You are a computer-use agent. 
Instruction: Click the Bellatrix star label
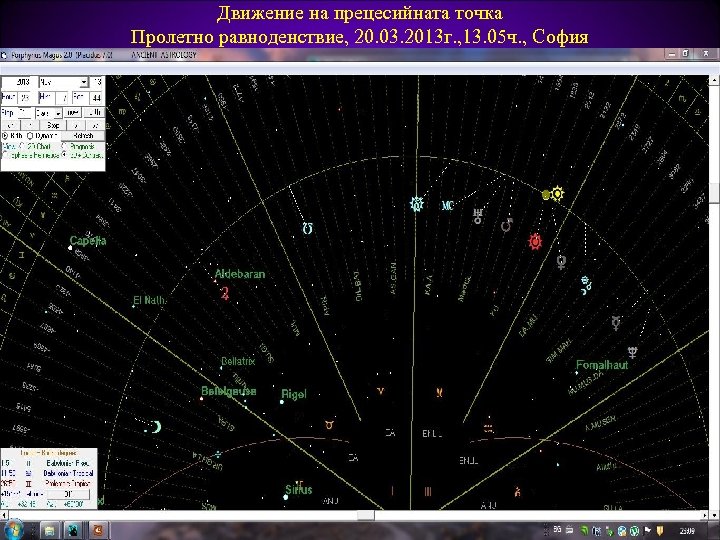click(238, 361)
